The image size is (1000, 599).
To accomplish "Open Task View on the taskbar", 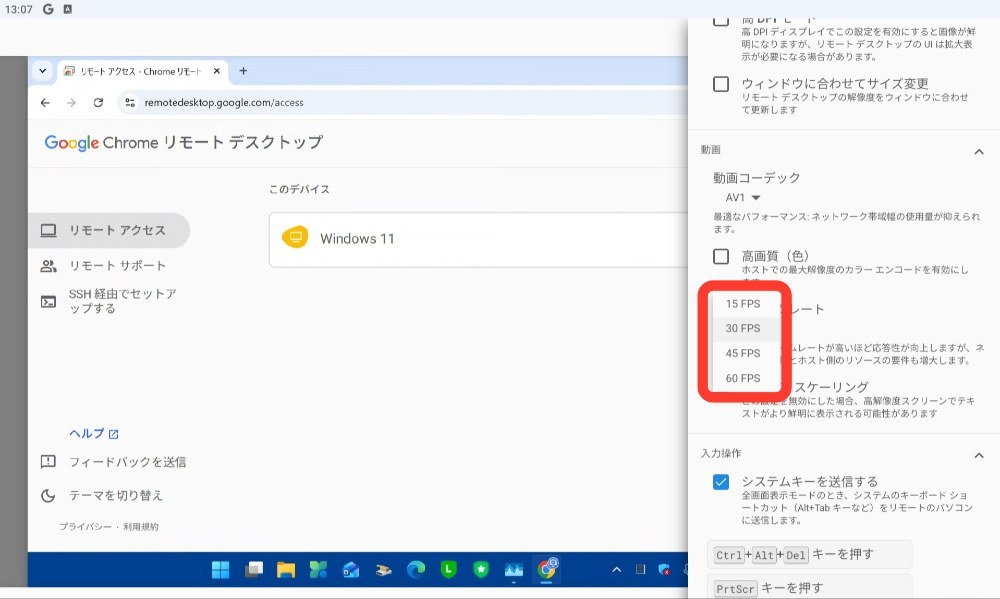I will pyautogui.click(x=253, y=570).
